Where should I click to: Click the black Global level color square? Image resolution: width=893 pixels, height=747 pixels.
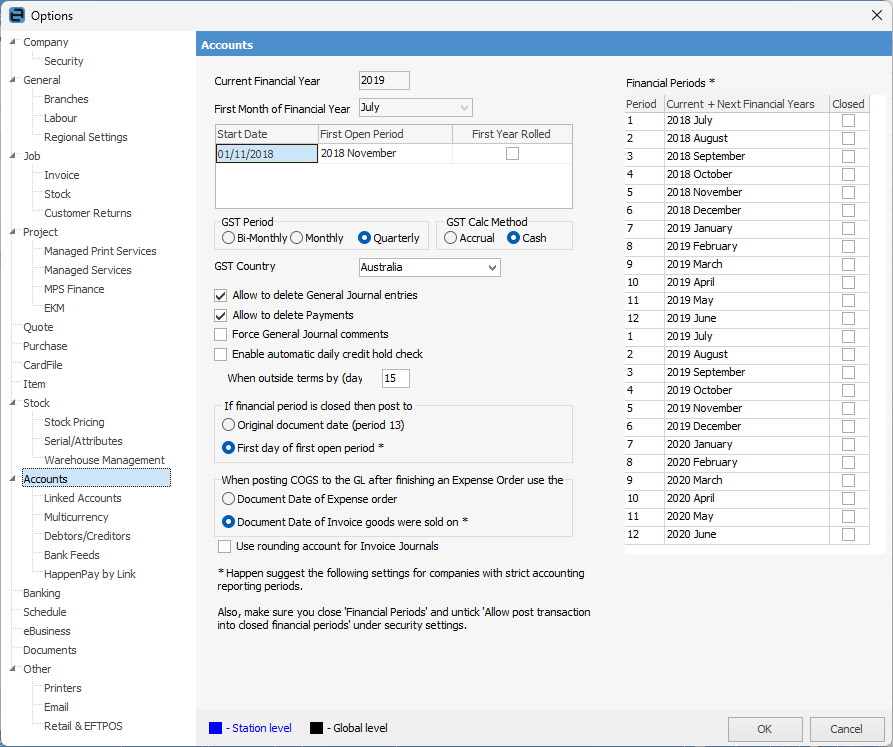(x=316, y=728)
